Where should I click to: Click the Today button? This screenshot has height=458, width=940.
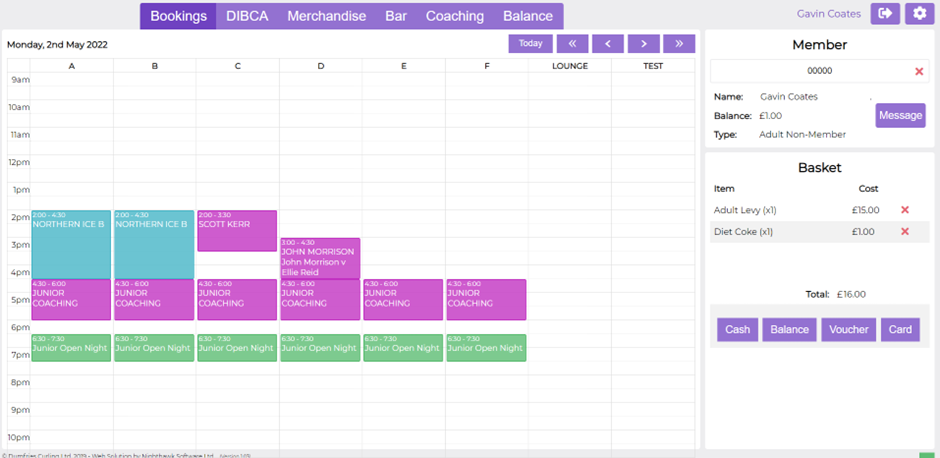click(530, 43)
